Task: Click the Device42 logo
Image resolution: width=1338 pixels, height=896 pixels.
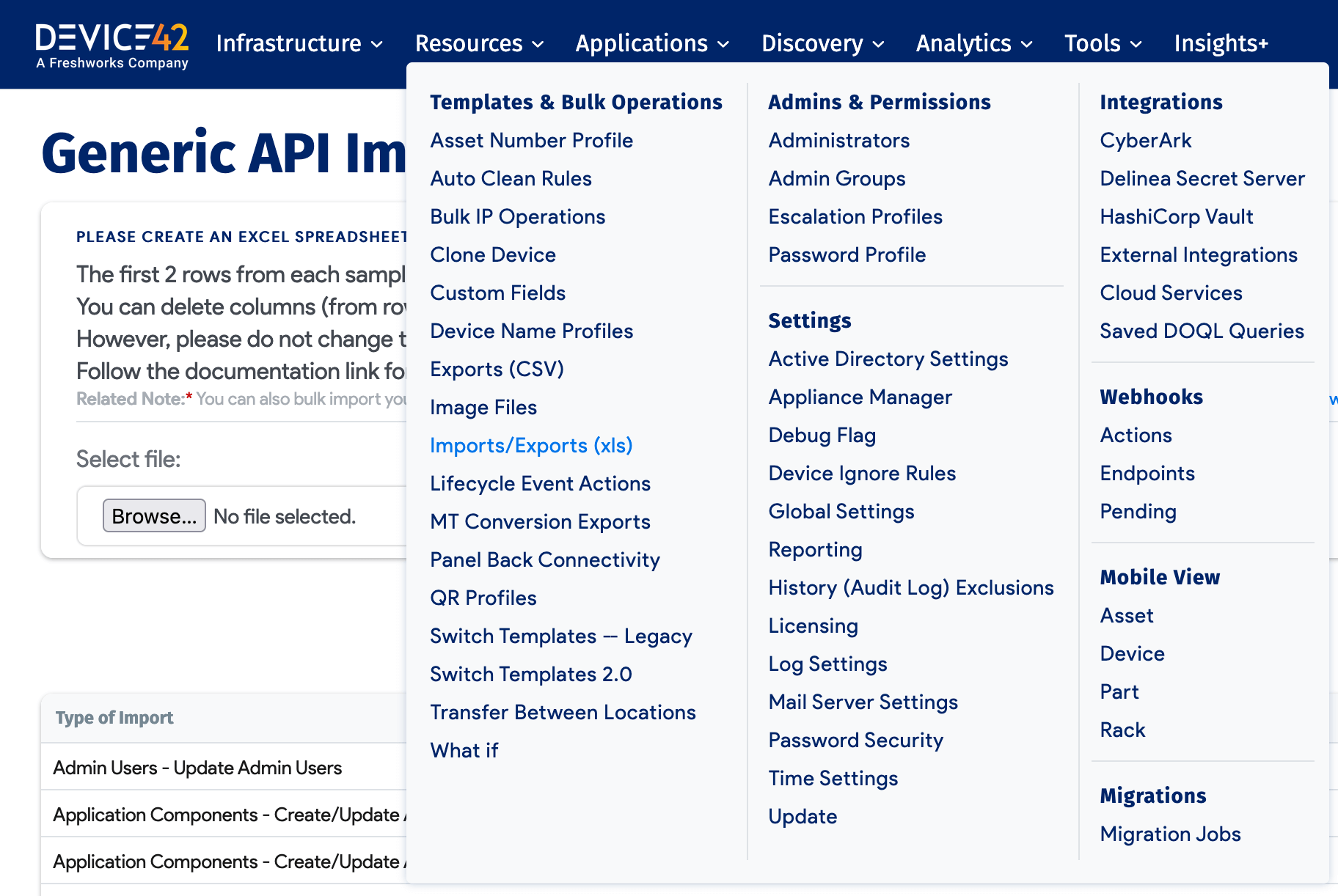Action: pos(112,45)
